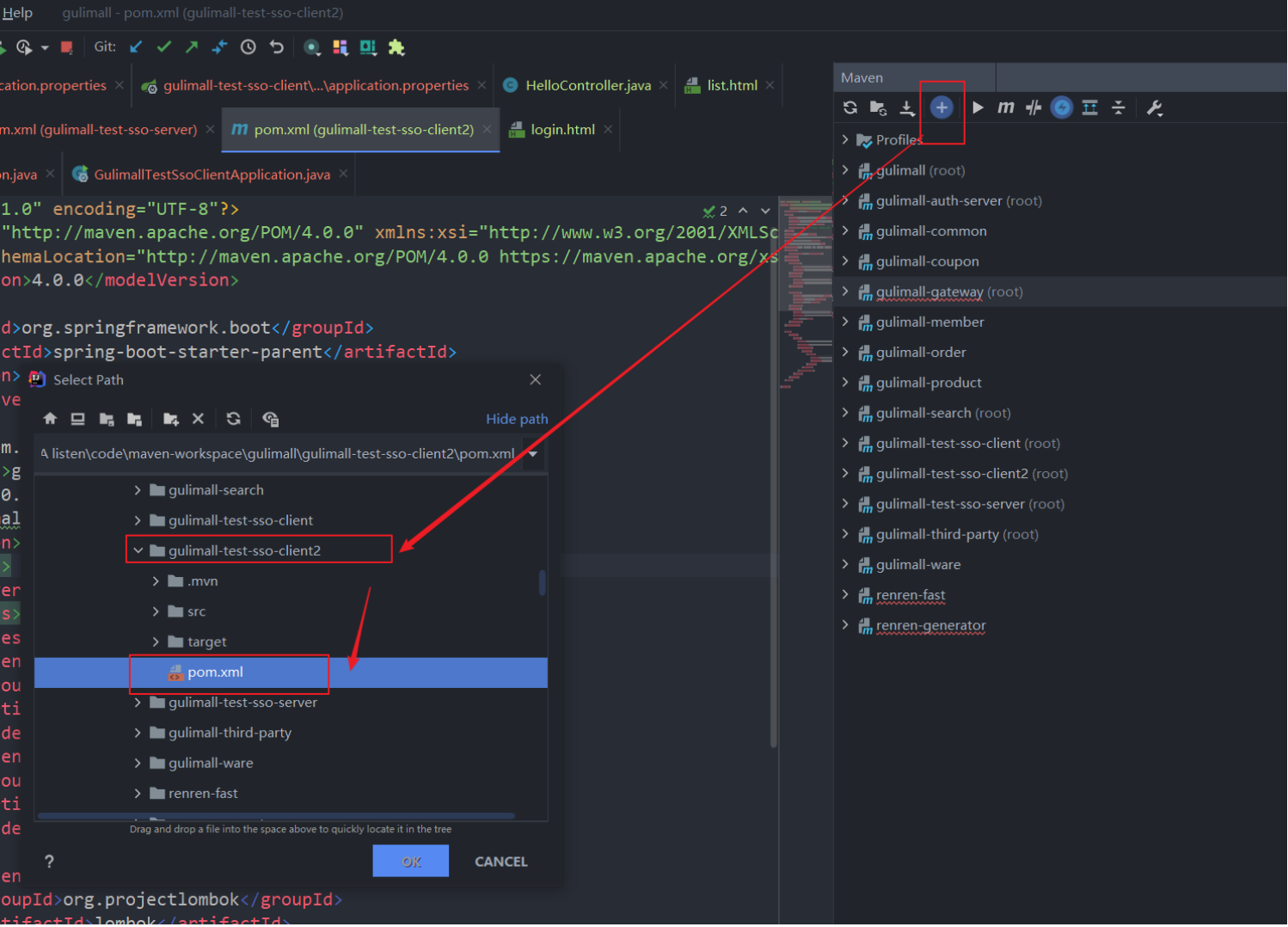The height and width of the screenshot is (927, 1288).
Task: Click CANCEL button in Select Path dialog
Action: coord(501,862)
